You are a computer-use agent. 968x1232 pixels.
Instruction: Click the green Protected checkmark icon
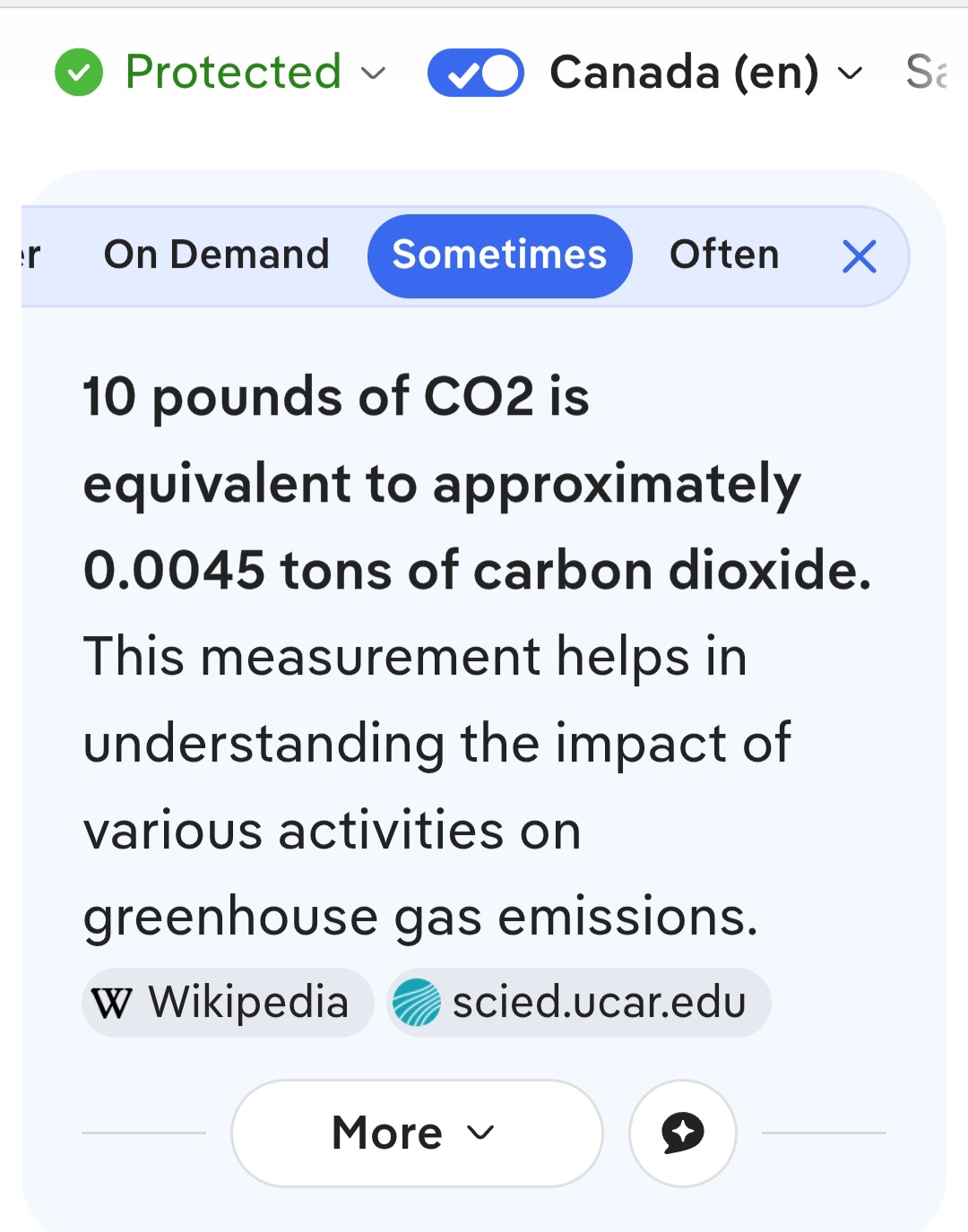click(x=79, y=73)
